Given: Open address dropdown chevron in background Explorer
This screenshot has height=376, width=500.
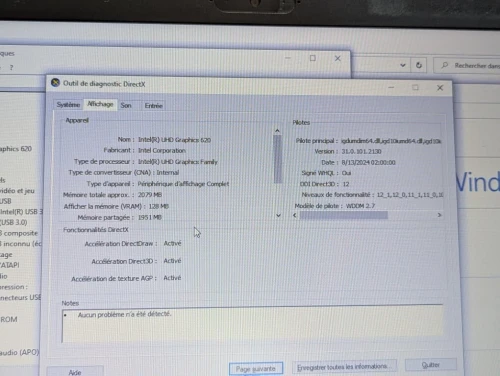Looking at the screenshot, I should [x=403, y=65].
